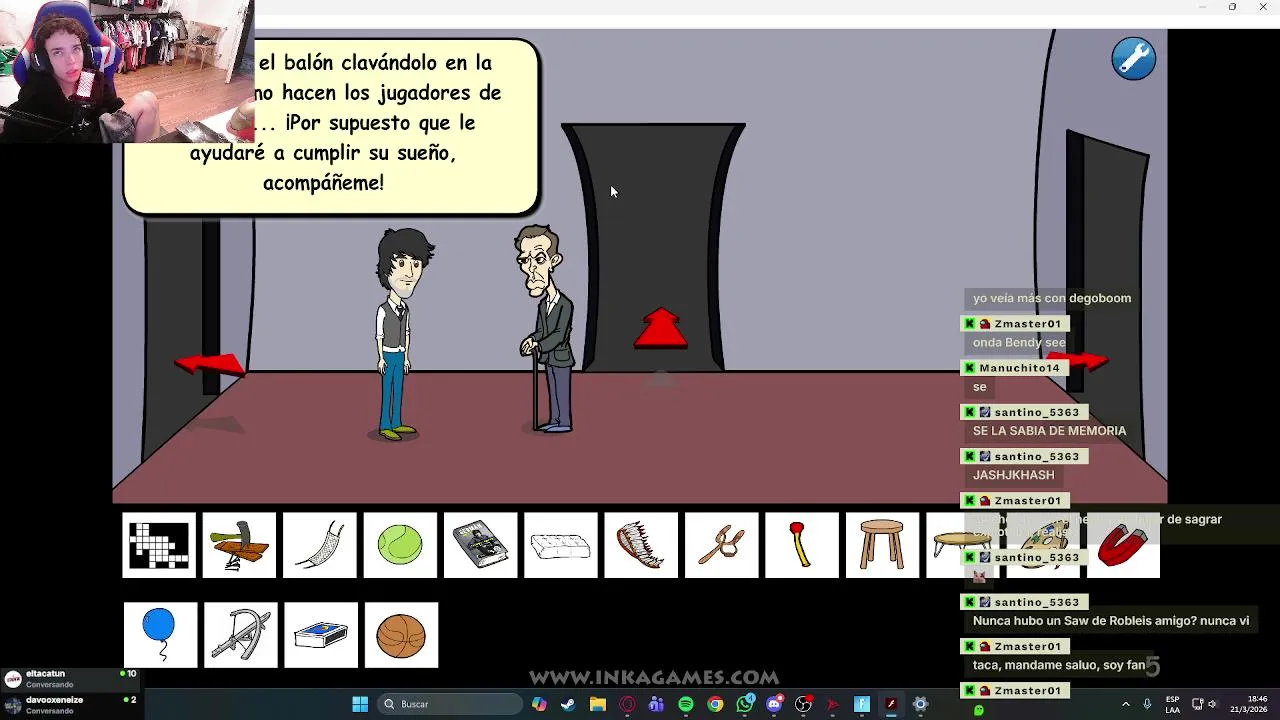Enter the center door's red up arrow
Image resolution: width=1280 pixels, height=720 pixels.
pyautogui.click(x=661, y=329)
